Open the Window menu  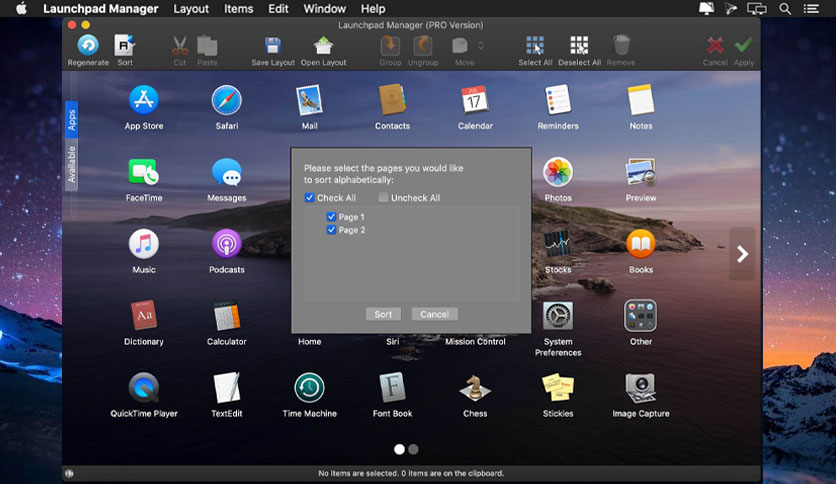[x=325, y=9]
